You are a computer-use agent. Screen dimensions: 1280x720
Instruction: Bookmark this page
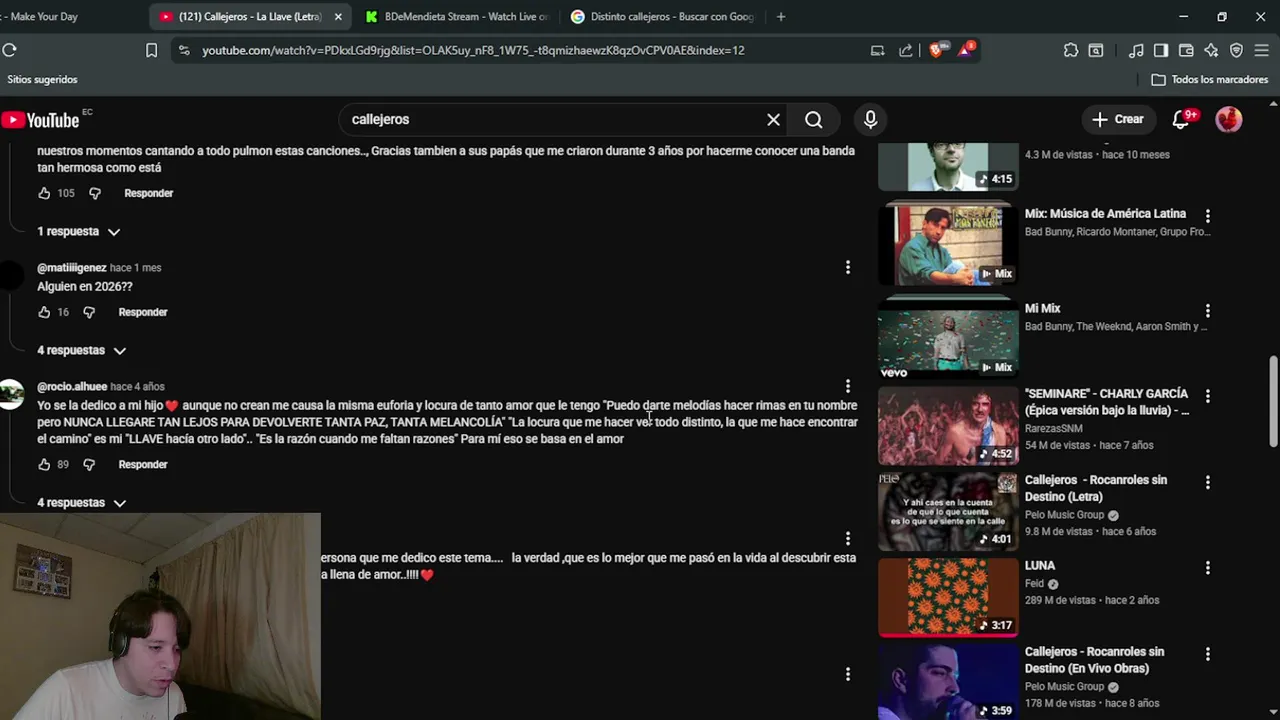152,50
